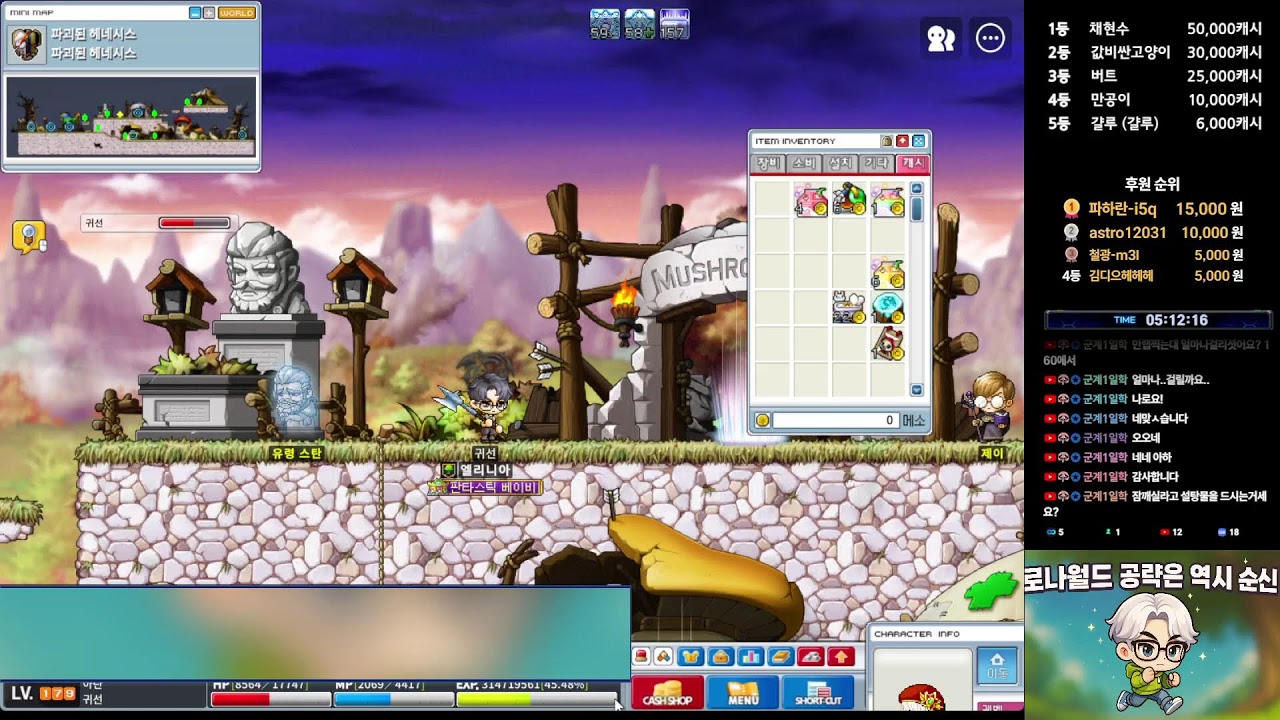Click the inventory scrollbar thumb
This screenshot has height=720, width=1280.
tap(916, 208)
